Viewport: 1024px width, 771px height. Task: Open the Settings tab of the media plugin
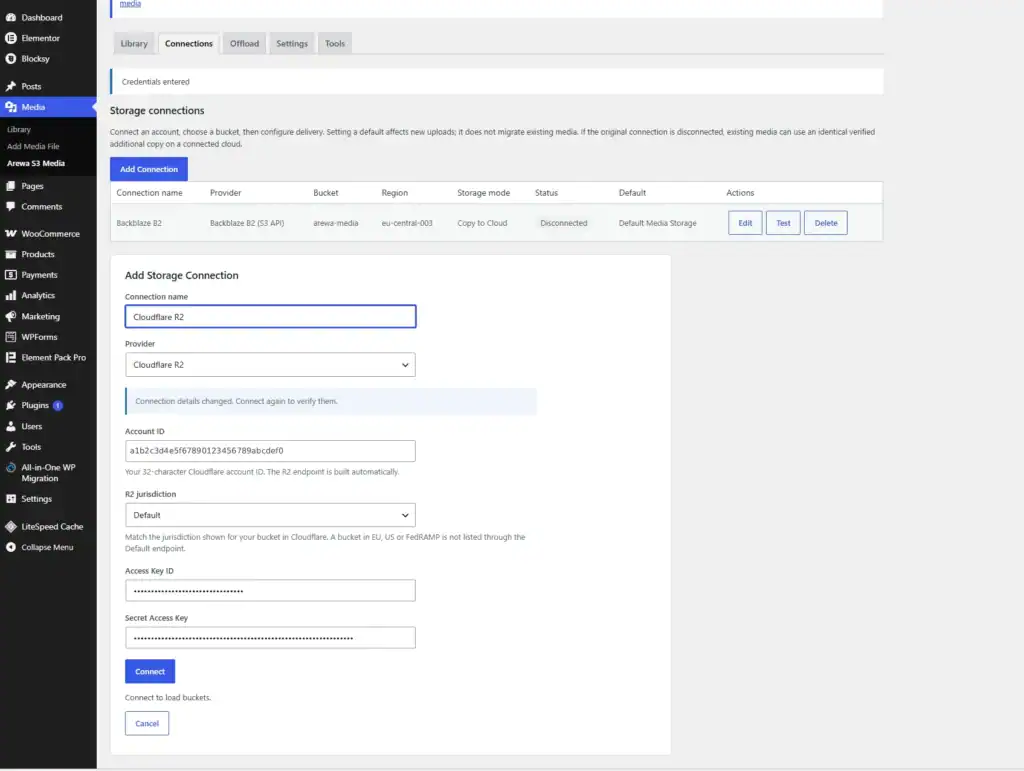pos(292,44)
